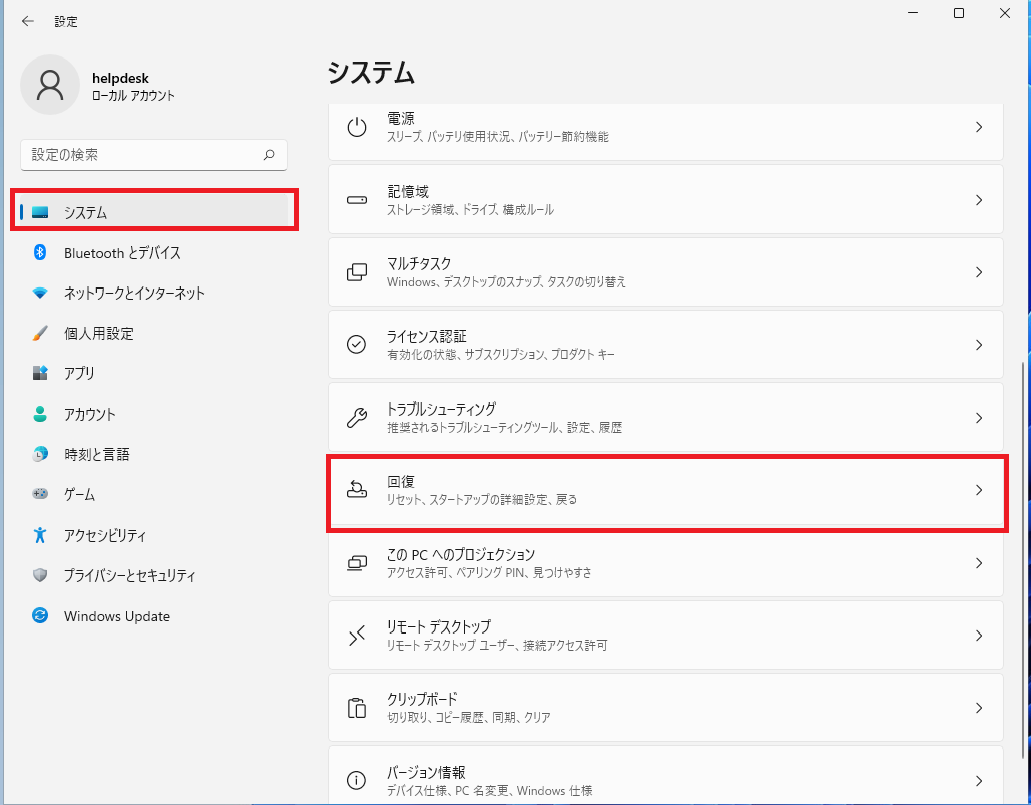
Task: Click the network Wi-Fi icon in sidebar
Action: pyautogui.click(x=39, y=293)
